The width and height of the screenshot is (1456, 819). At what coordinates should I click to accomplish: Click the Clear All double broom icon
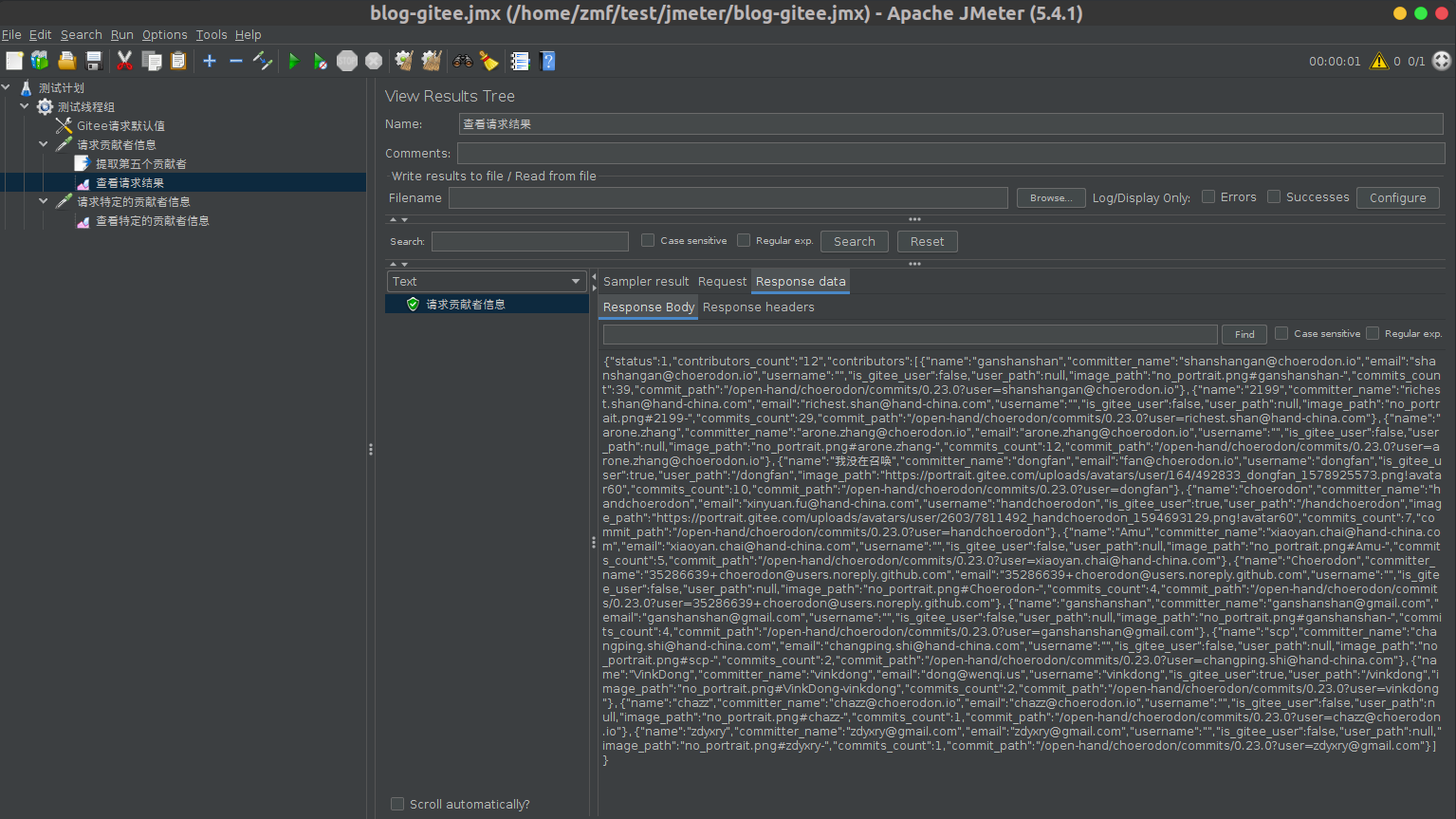click(x=432, y=61)
